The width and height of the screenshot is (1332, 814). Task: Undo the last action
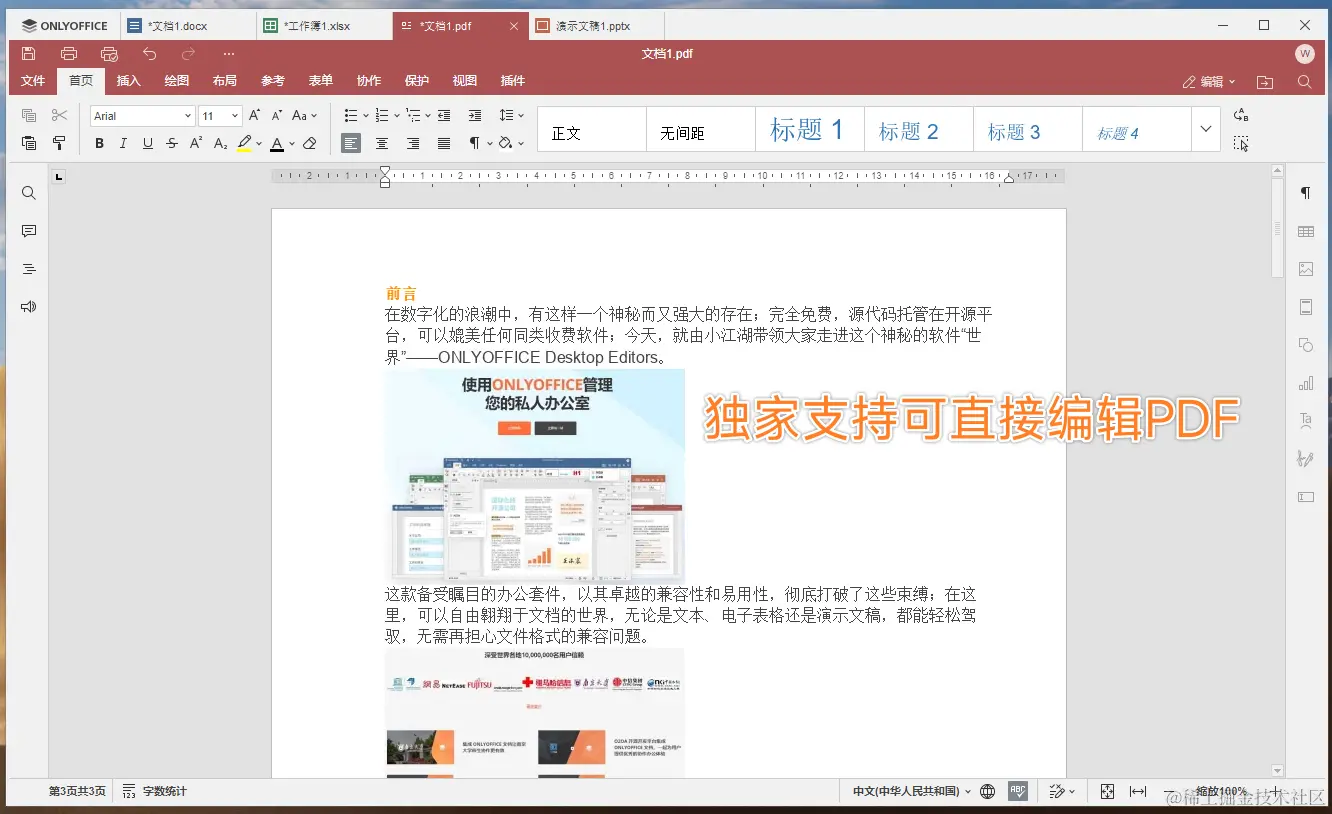pyautogui.click(x=150, y=54)
